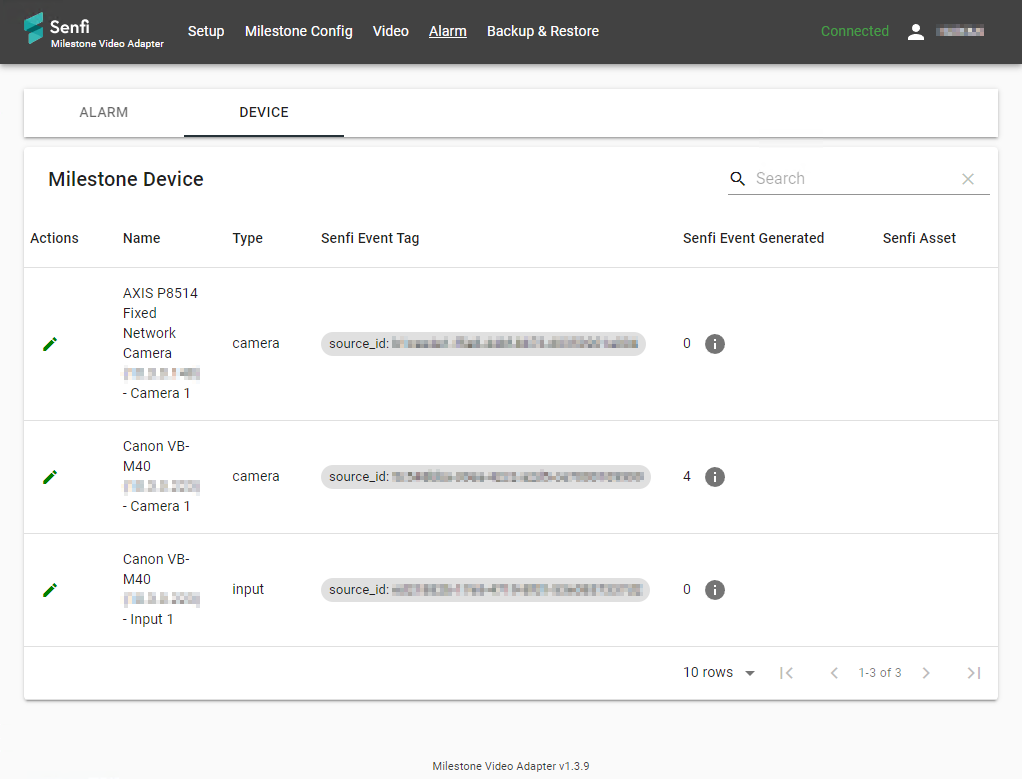The height and width of the screenshot is (779, 1022).
Task: Click source_id tag of Canon Input 1 row
Action: pyautogui.click(x=485, y=589)
